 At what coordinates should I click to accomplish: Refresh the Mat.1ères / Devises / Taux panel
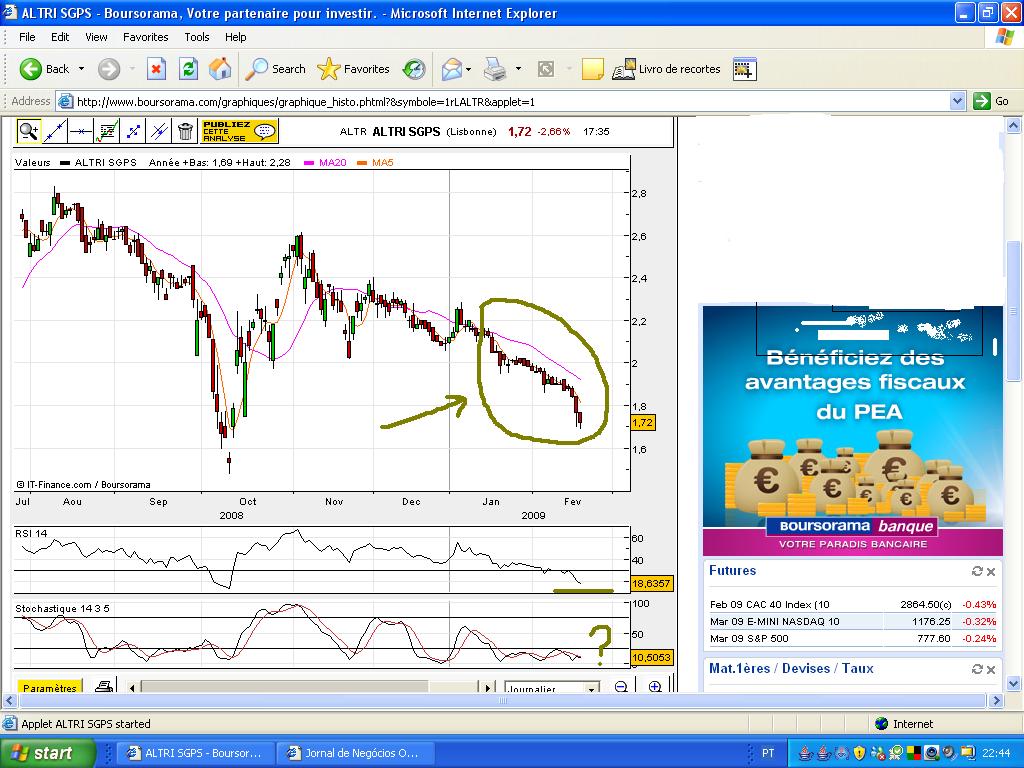point(977,669)
